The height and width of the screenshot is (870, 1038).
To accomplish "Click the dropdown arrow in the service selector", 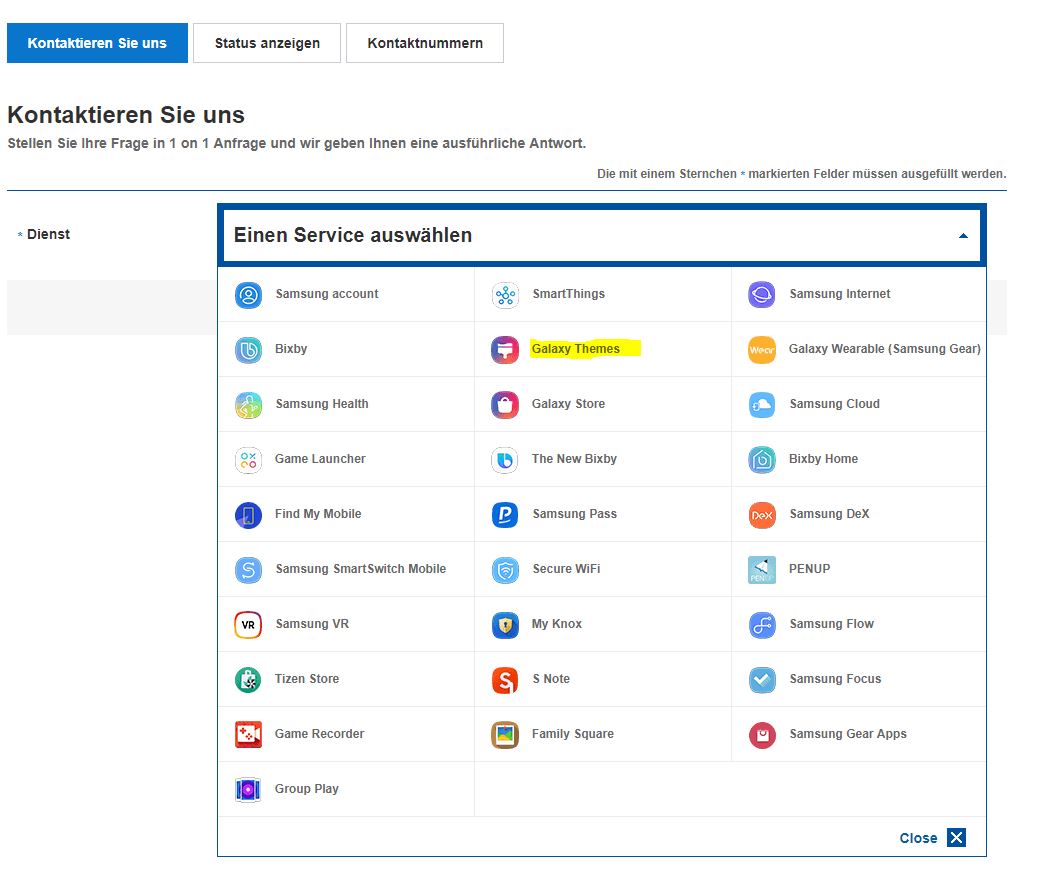I will click(x=963, y=236).
